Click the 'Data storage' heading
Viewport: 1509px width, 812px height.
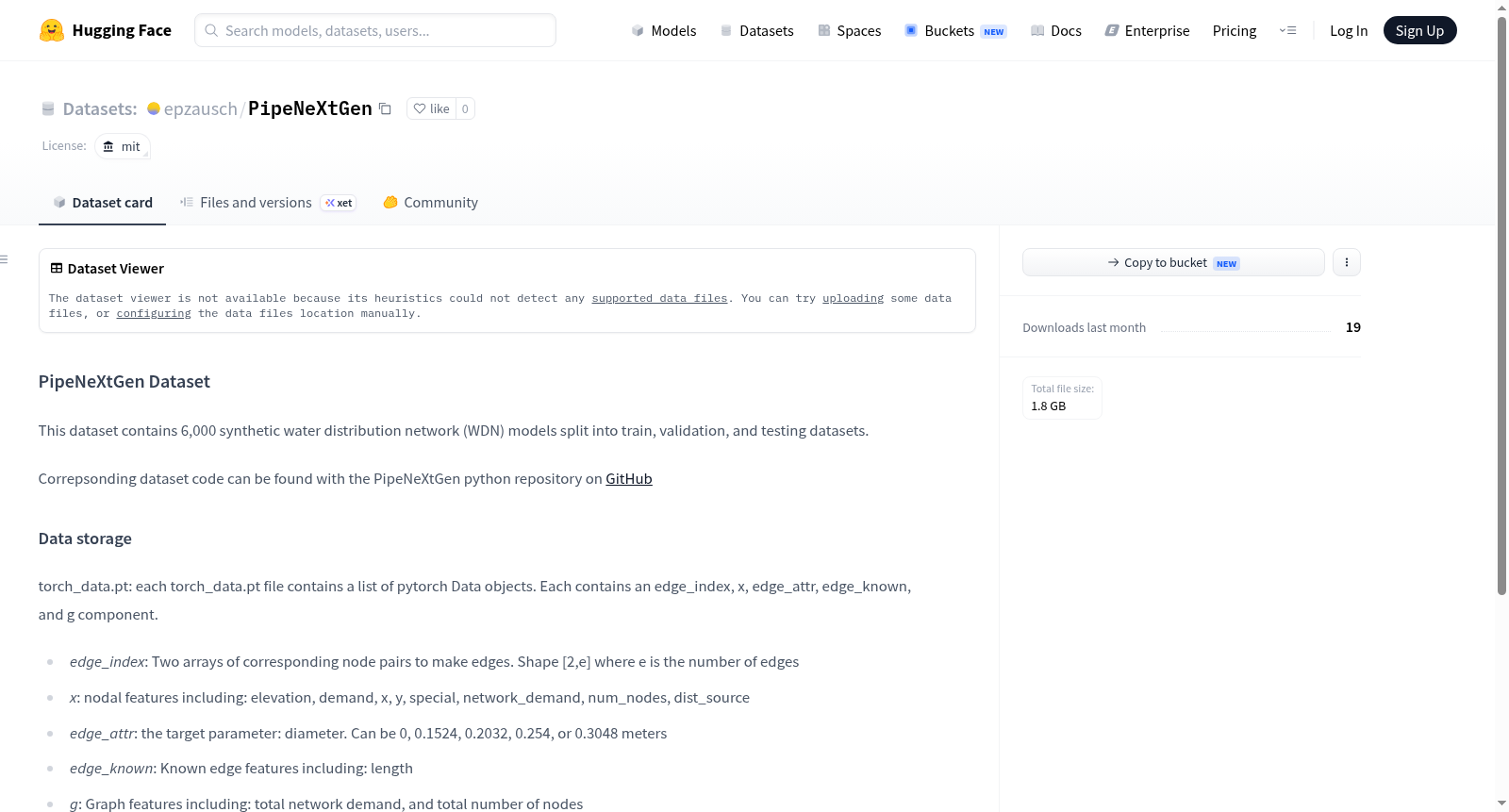pos(85,539)
